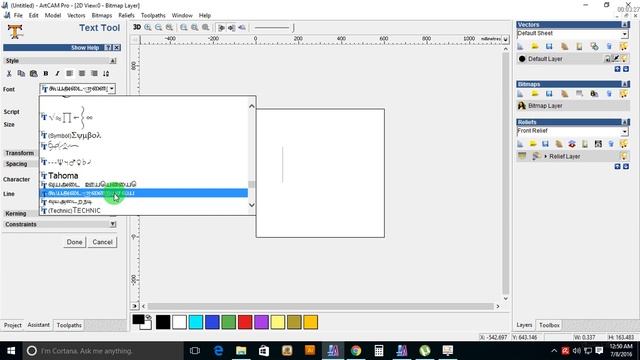Image resolution: width=640 pixels, height=360 pixels.
Task: Open the Vectors menu
Action: (76, 16)
